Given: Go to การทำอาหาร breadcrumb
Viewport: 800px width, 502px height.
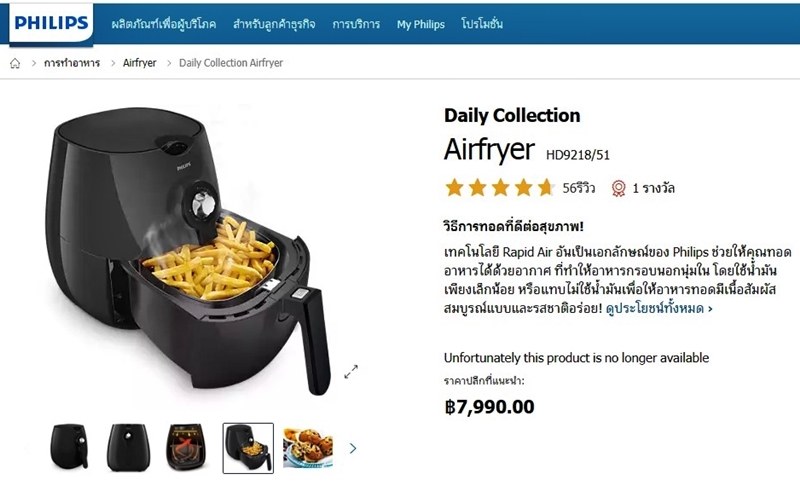Looking at the screenshot, I should coord(72,63).
